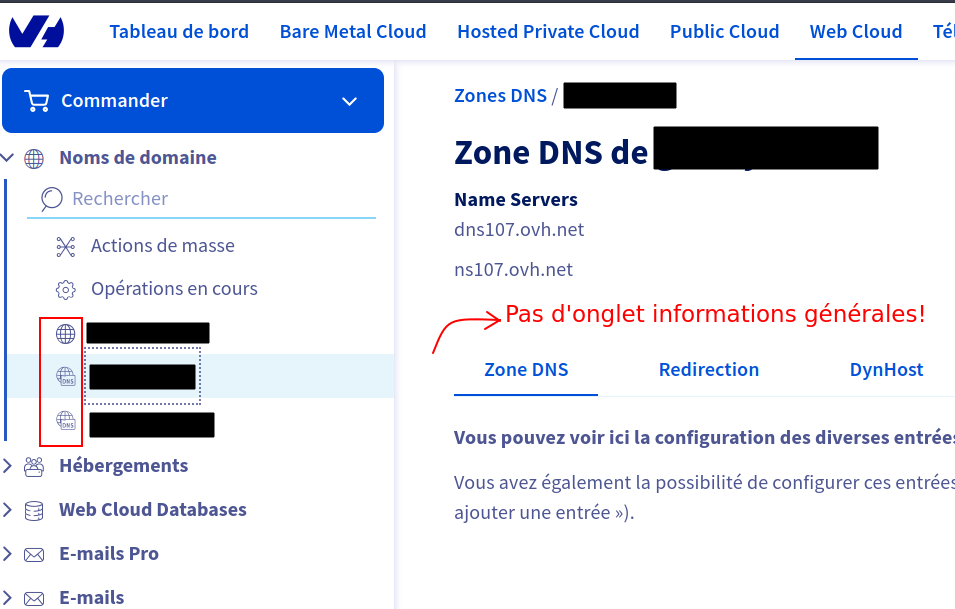Click the Web Cloud Databases icon
Screen dimensions: 955x609
tap(34, 510)
